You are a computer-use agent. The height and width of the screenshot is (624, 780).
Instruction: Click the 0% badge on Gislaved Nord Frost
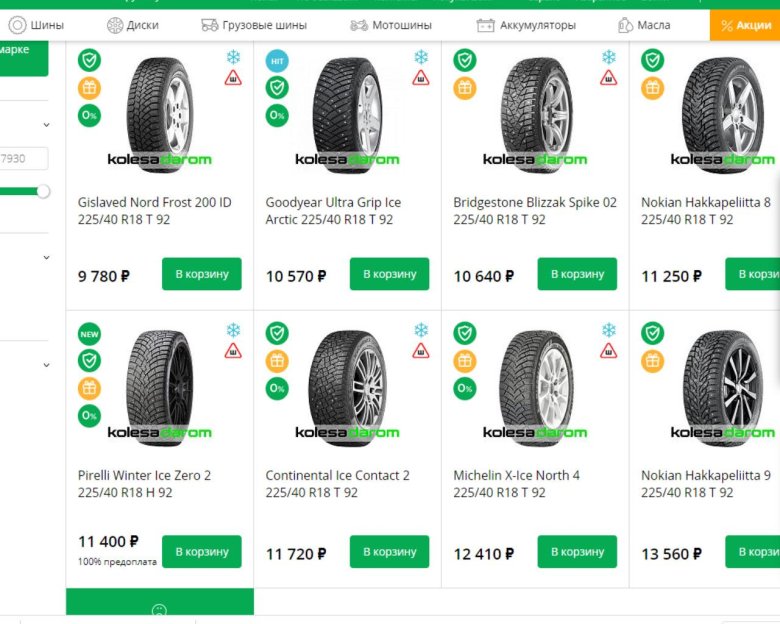90,115
